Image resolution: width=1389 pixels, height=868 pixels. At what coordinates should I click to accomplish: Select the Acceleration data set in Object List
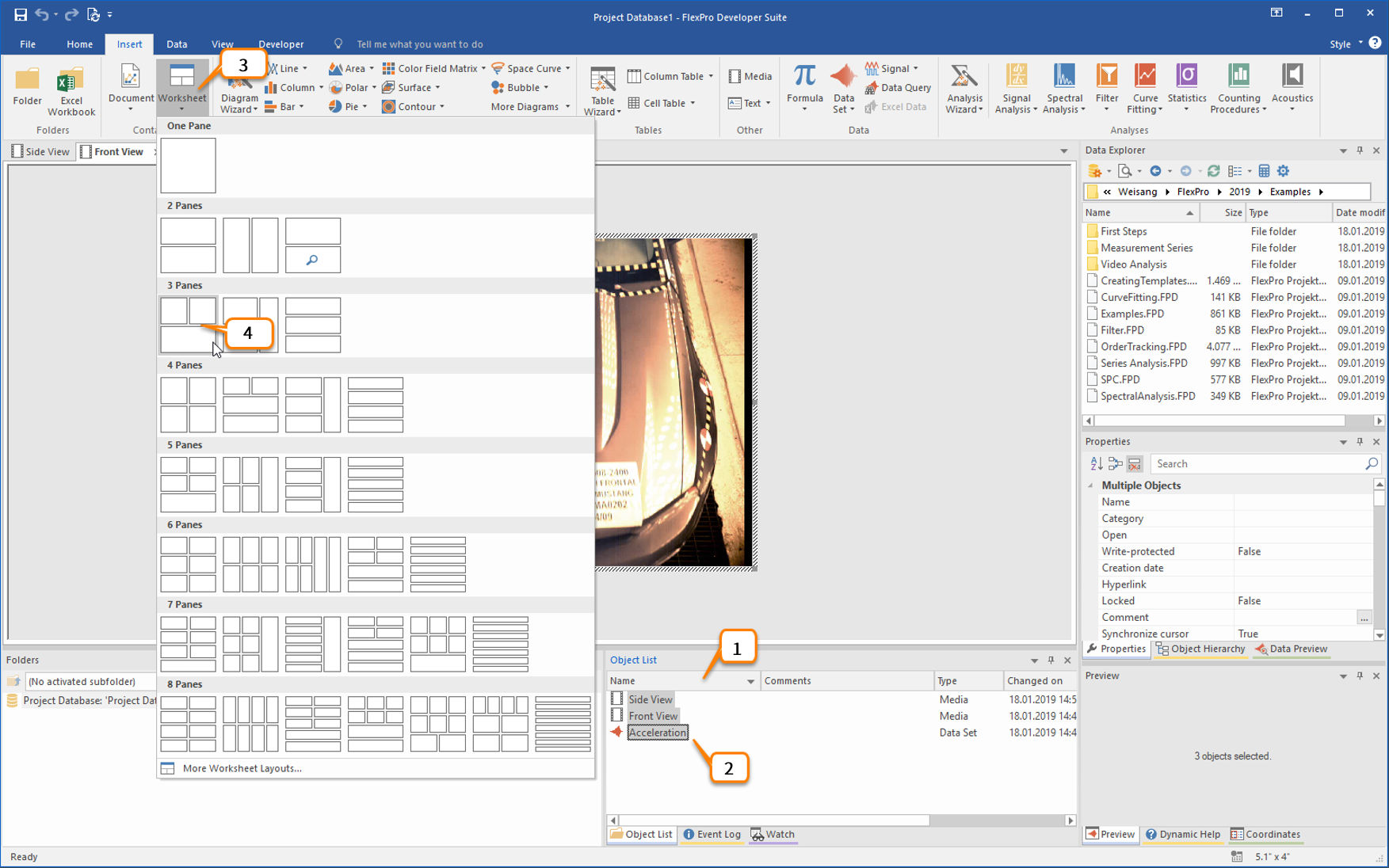tap(658, 733)
